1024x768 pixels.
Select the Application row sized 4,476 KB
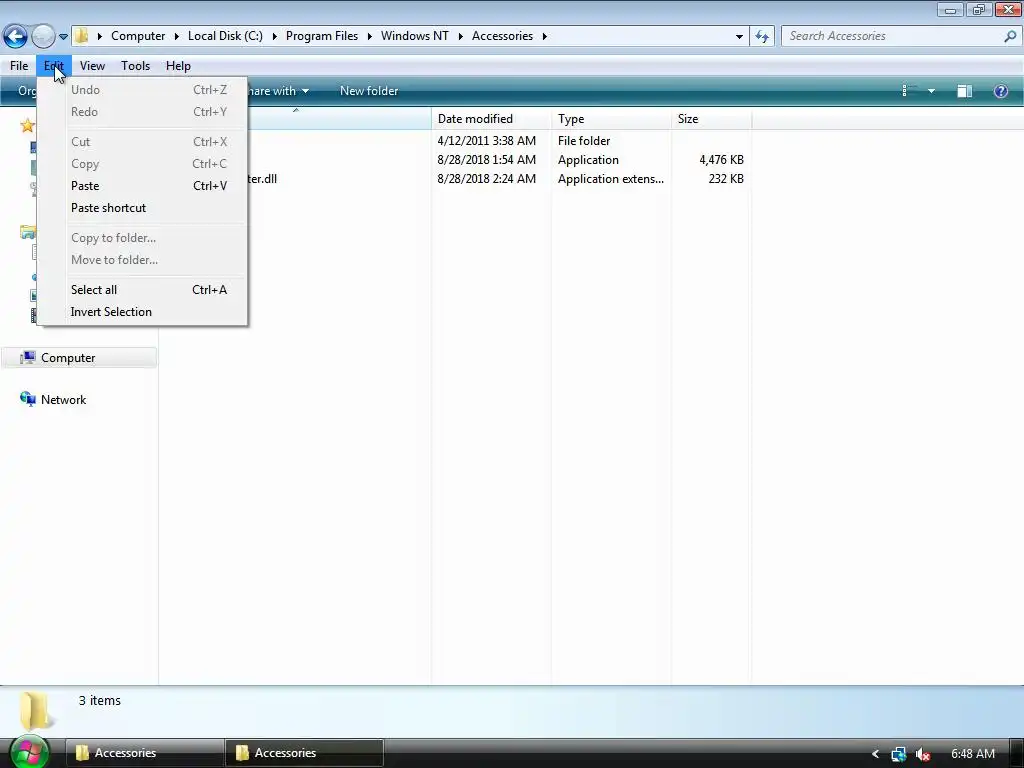point(500,160)
